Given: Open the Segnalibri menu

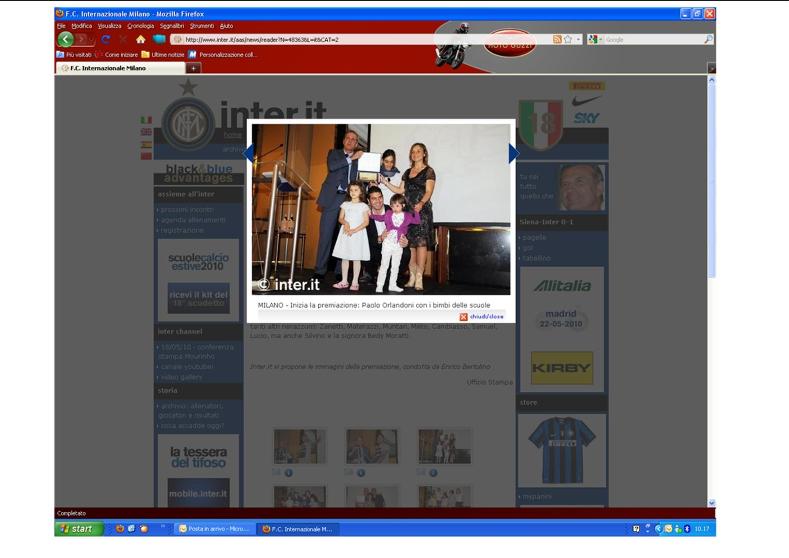Looking at the screenshot, I should [172, 26].
